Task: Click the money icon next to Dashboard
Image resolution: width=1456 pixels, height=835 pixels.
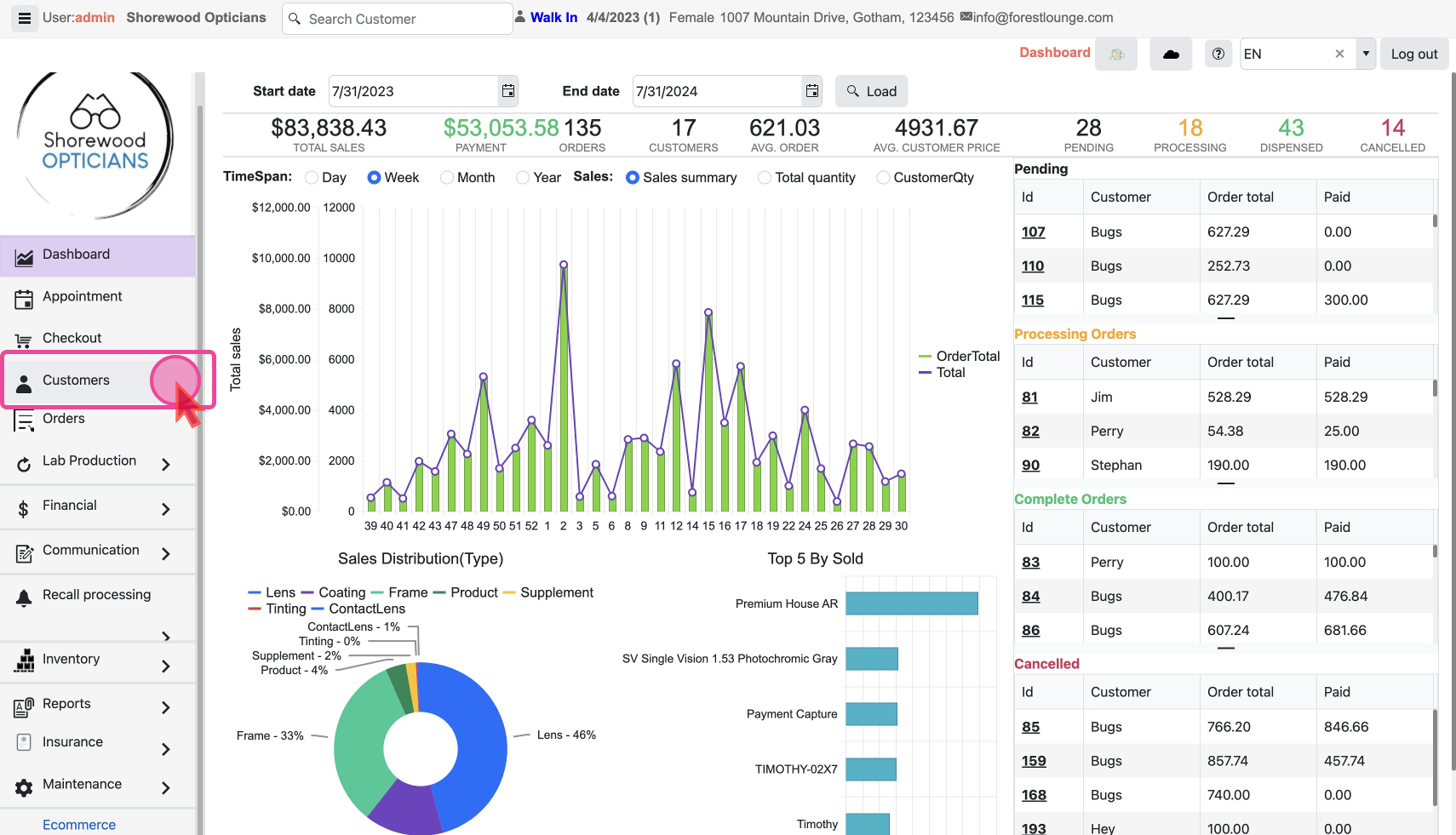Action: [x=1116, y=54]
